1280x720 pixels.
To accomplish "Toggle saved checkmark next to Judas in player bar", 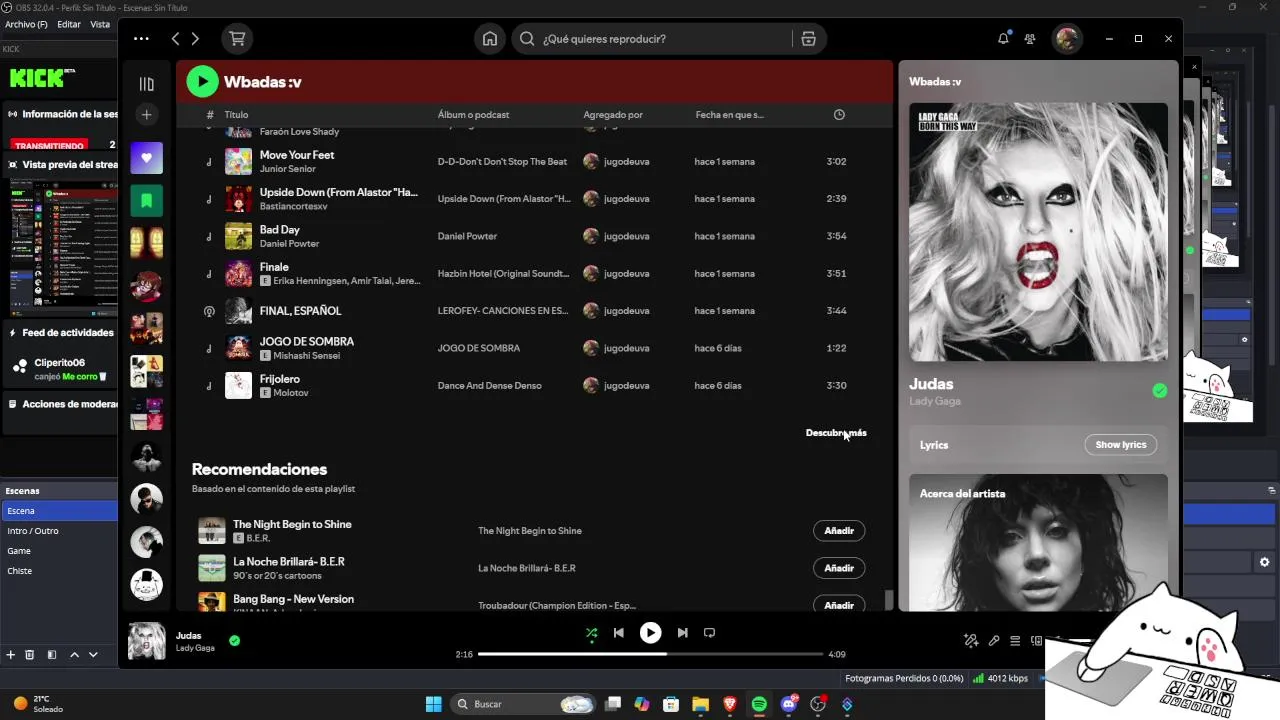I will [x=234, y=641].
